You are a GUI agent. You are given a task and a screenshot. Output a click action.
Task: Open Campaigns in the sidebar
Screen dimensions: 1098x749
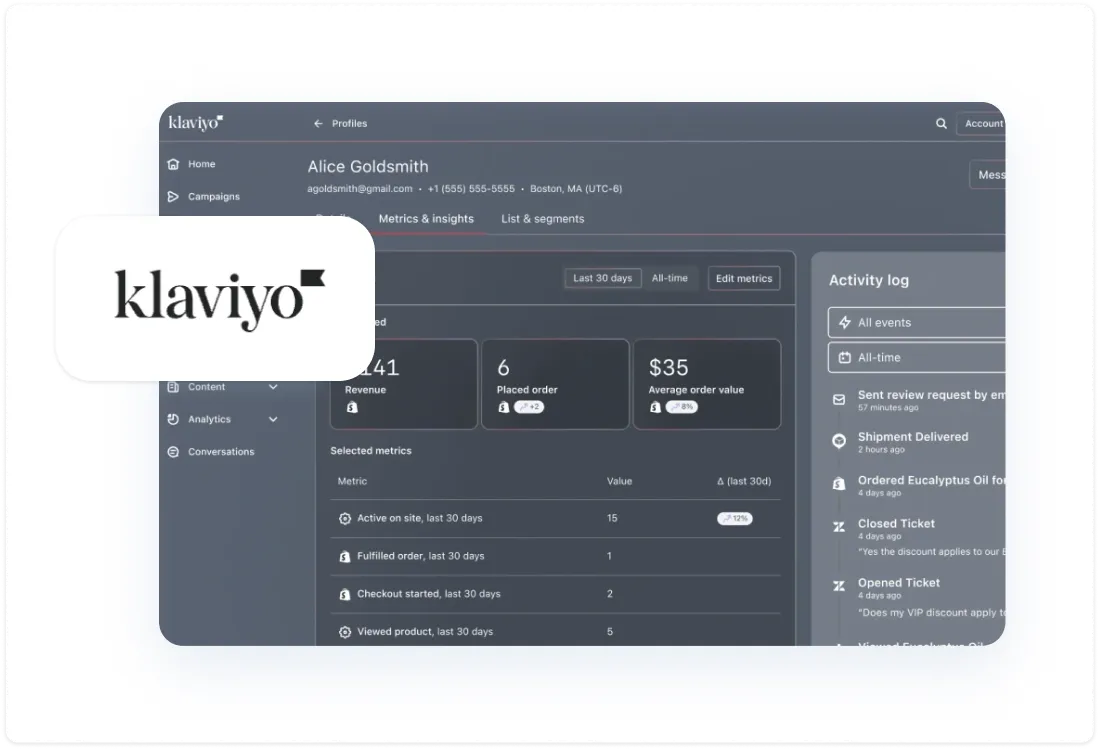pyautogui.click(x=214, y=197)
